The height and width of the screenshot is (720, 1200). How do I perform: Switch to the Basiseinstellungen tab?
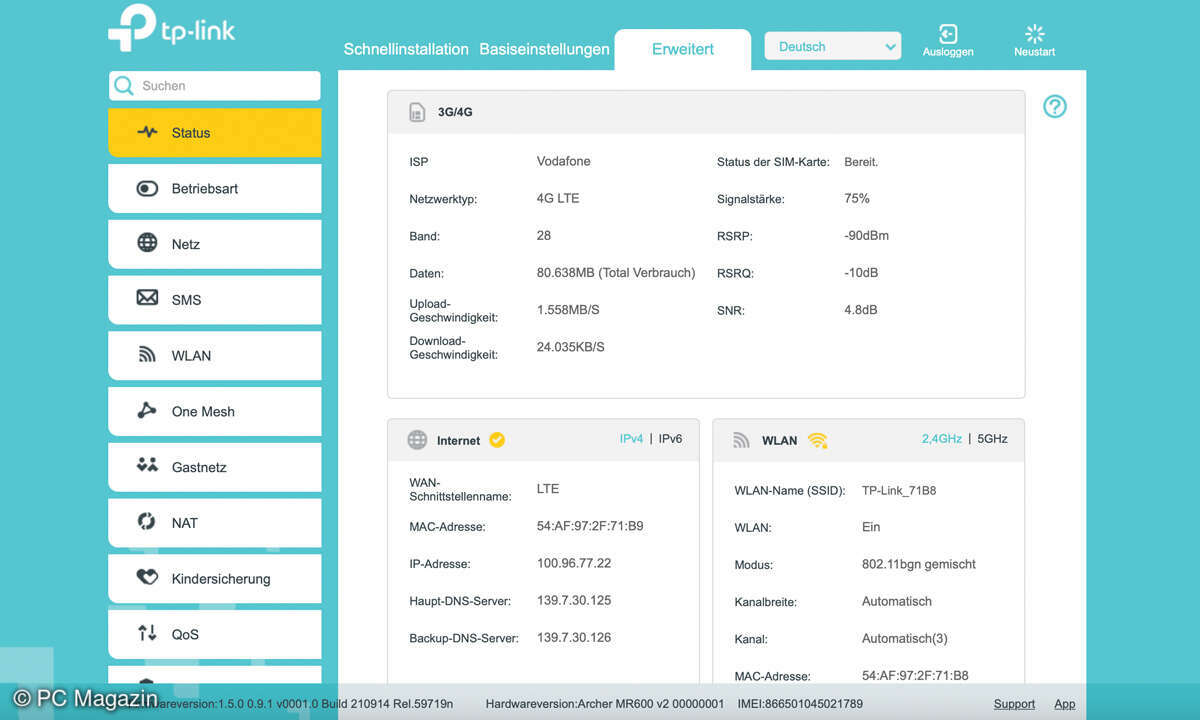(544, 49)
